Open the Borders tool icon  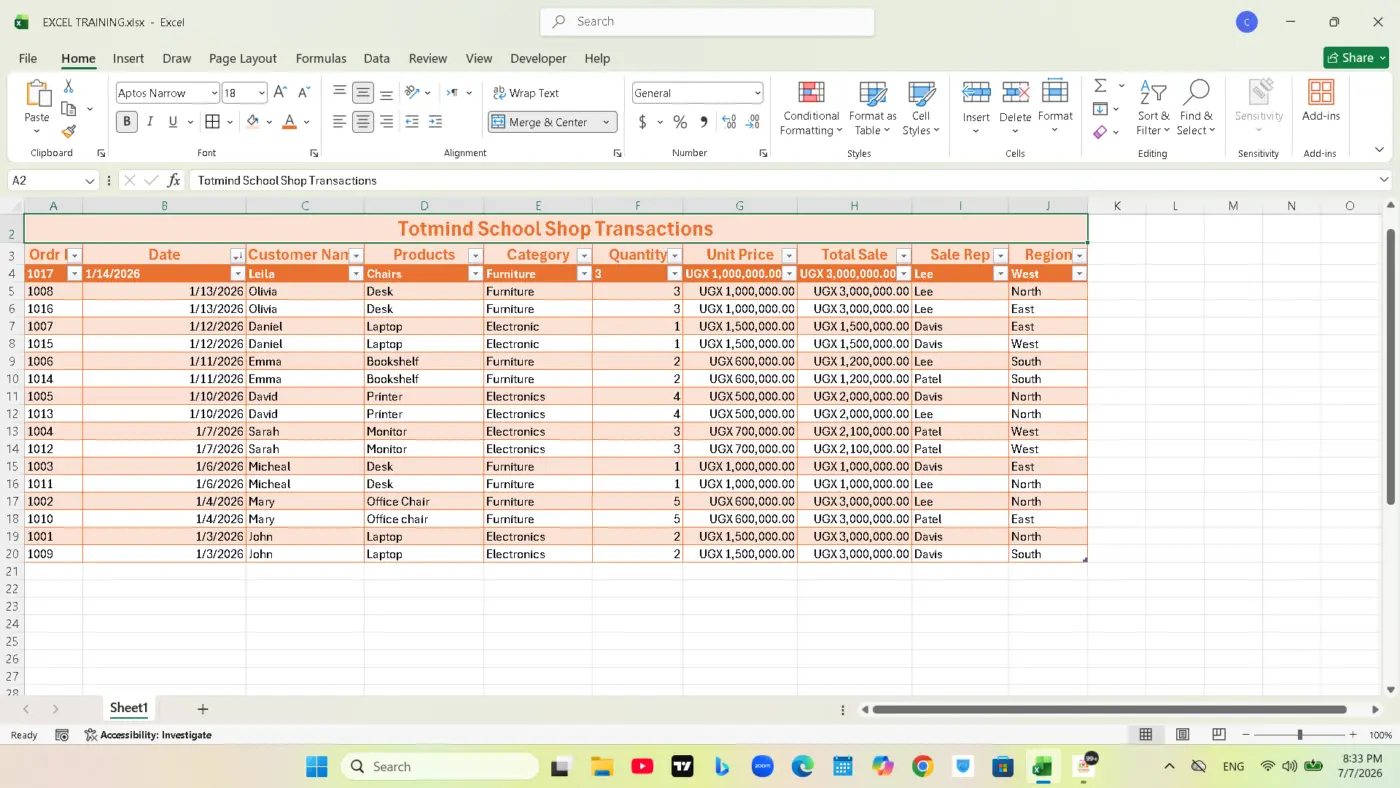[212, 122]
